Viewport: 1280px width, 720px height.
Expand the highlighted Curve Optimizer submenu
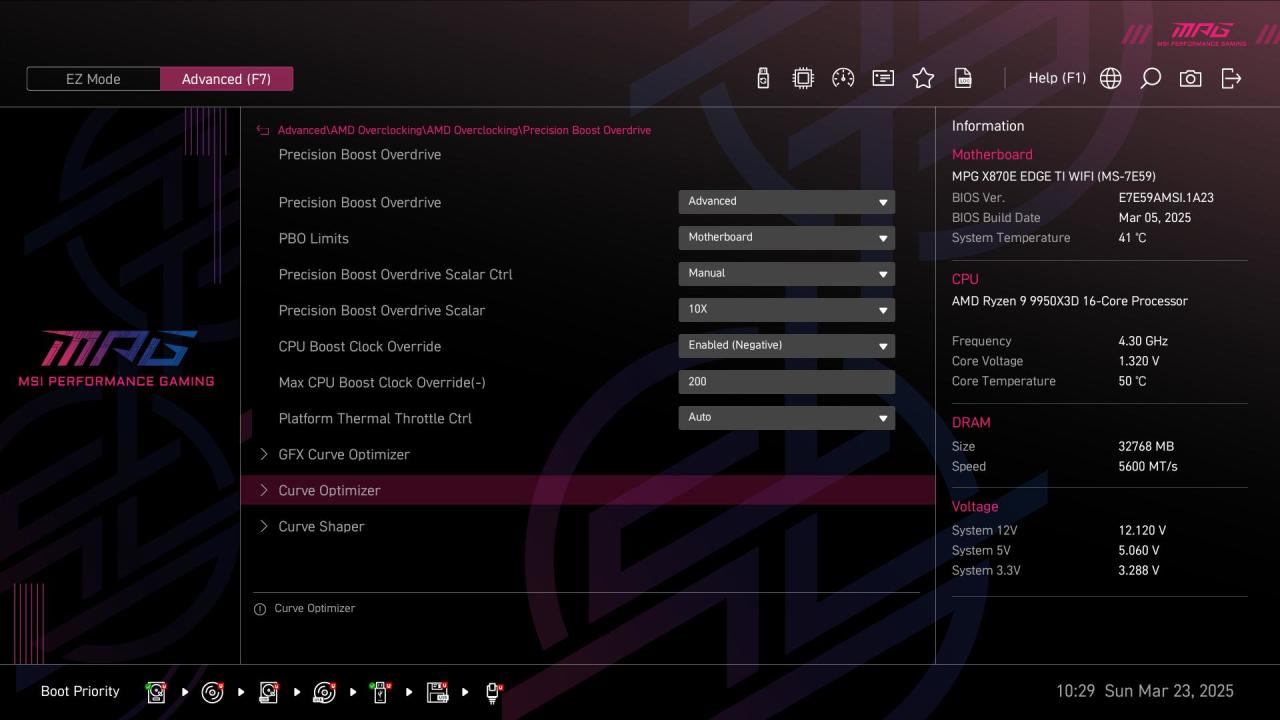click(588, 490)
